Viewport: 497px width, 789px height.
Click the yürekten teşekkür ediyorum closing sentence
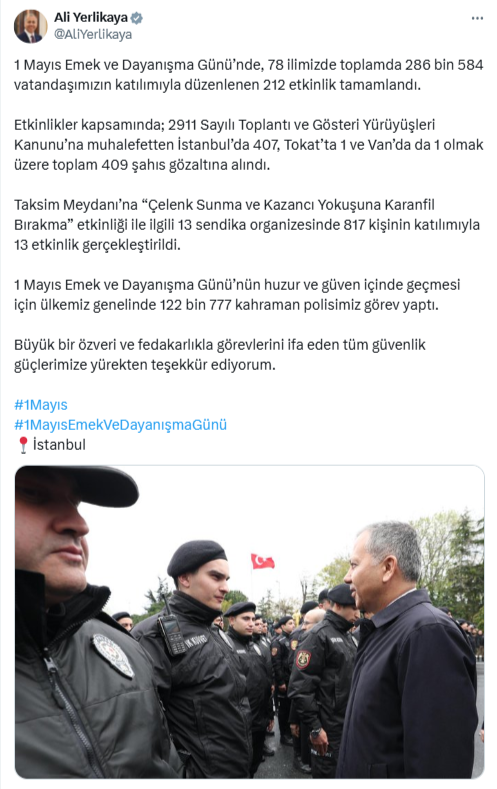point(220,355)
